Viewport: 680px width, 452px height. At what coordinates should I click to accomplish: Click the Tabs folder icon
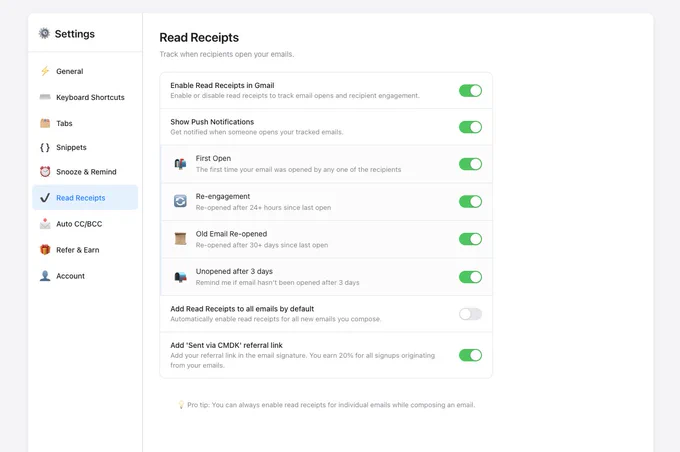pyautogui.click(x=45, y=123)
